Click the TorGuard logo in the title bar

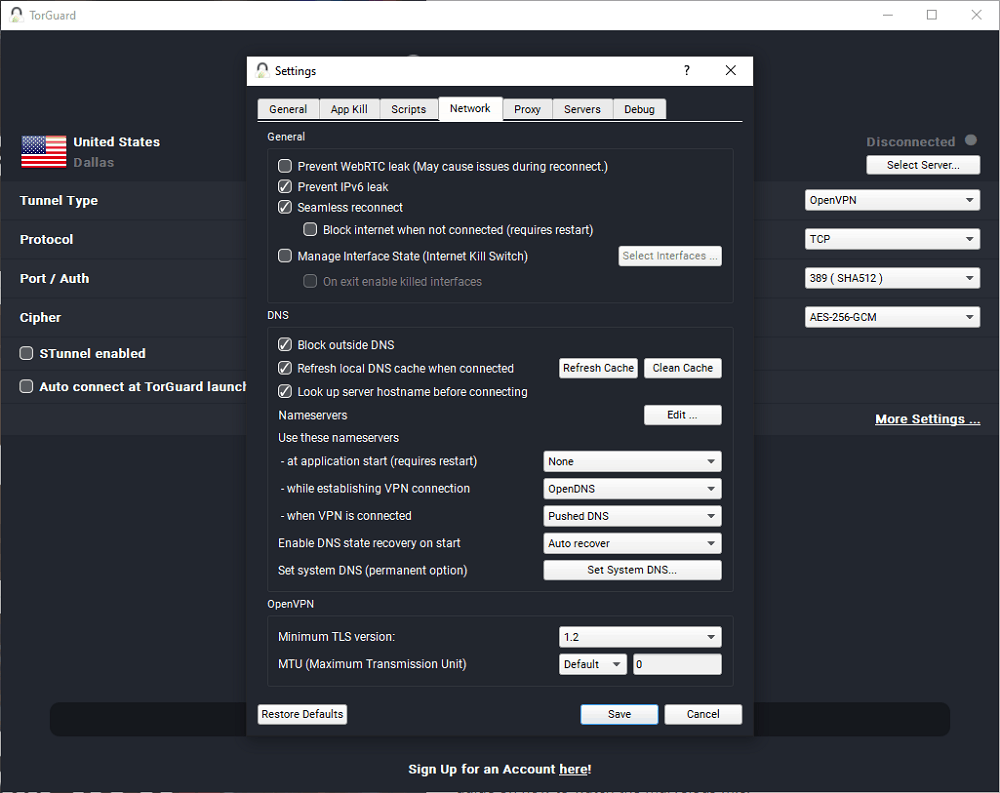pyautogui.click(x=17, y=15)
